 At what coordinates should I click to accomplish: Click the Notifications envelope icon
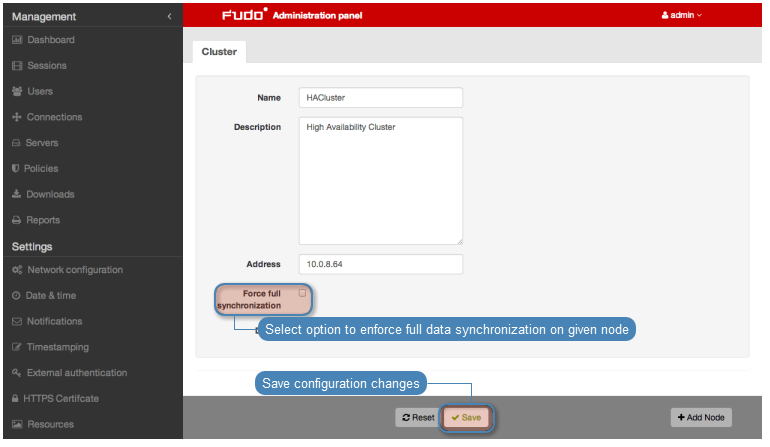17,321
